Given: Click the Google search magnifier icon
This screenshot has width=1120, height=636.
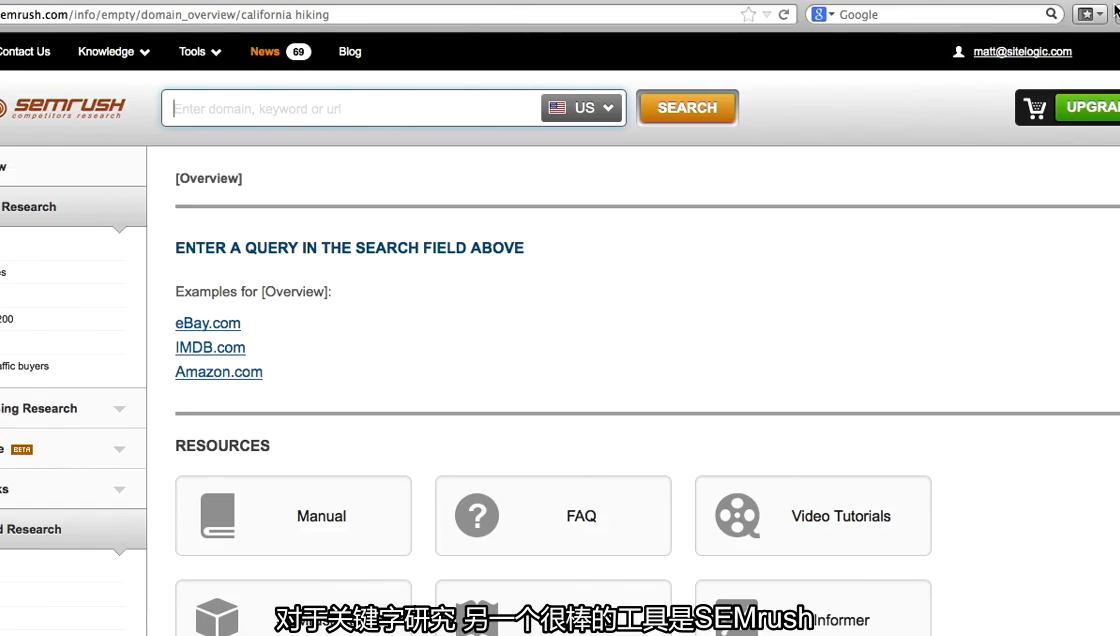Looking at the screenshot, I should [x=1051, y=14].
